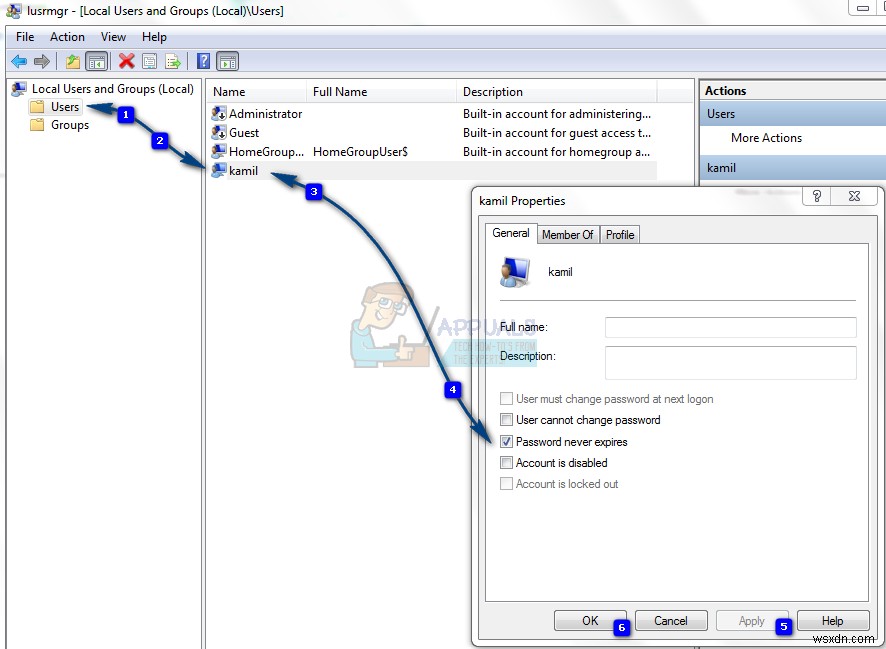Screen dimensions: 886x649
Task: Show or hide the Action pane icon
Action: 228,60
